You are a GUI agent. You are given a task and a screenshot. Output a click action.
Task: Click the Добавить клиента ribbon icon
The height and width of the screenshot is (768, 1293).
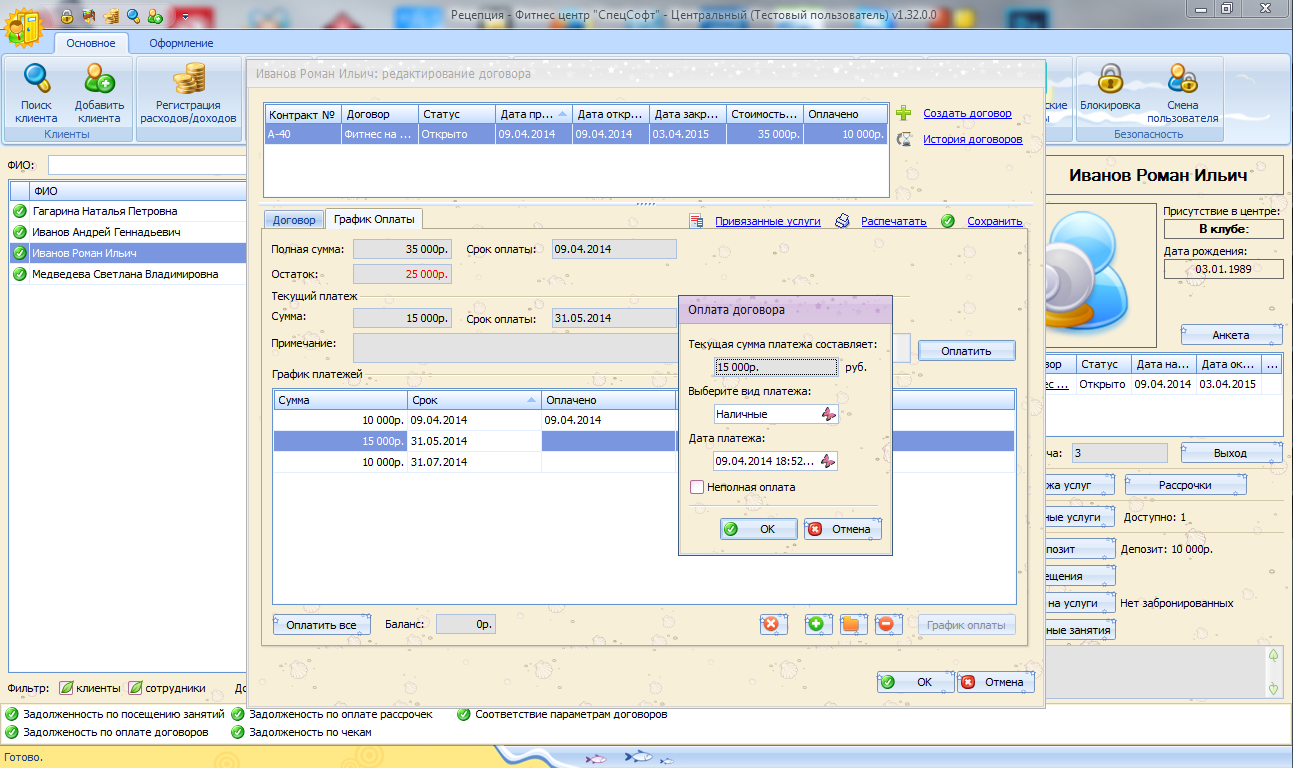(x=99, y=79)
